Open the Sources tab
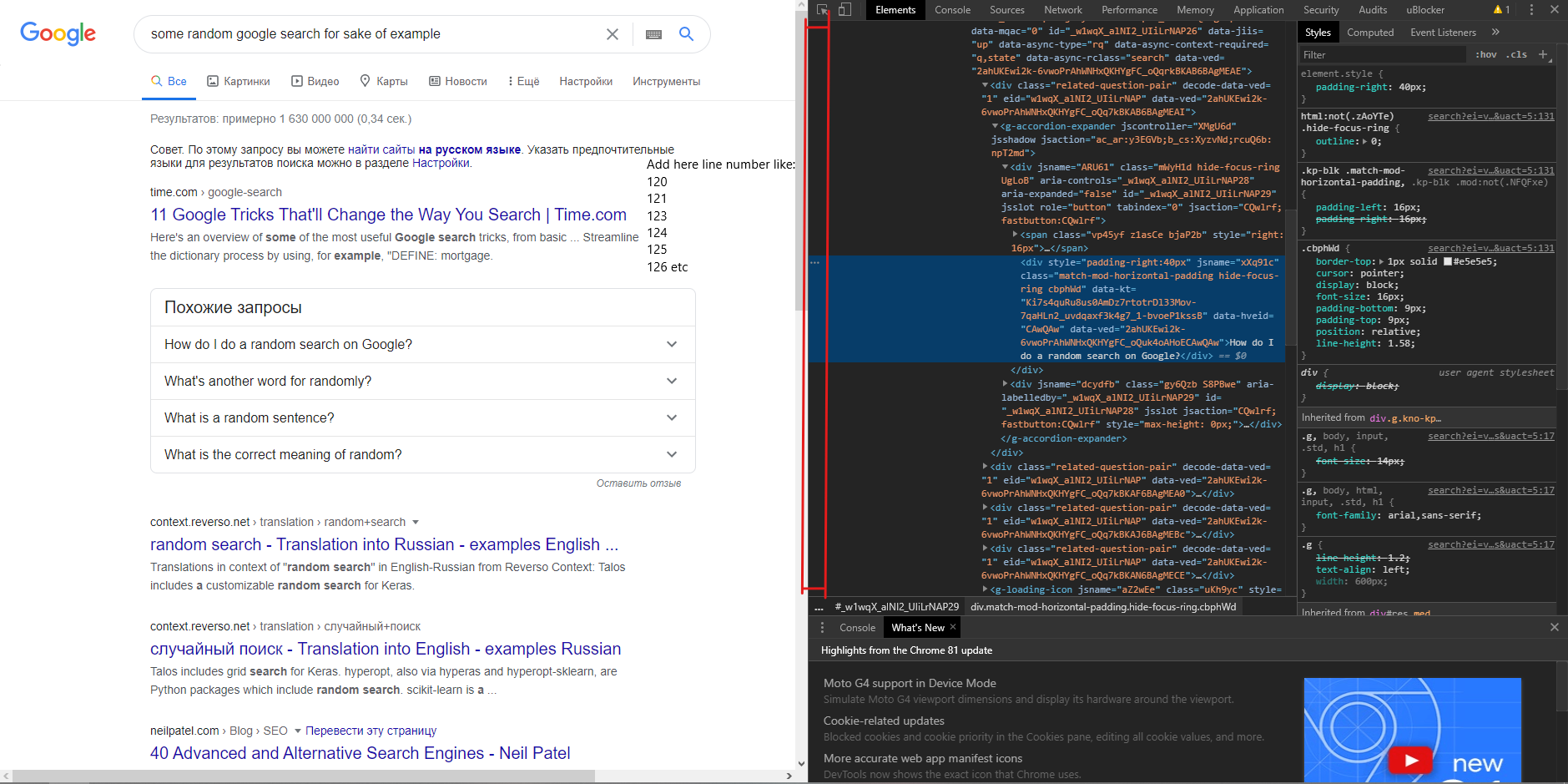Image resolution: width=1568 pixels, height=784 pixels. click(1007, 10)
